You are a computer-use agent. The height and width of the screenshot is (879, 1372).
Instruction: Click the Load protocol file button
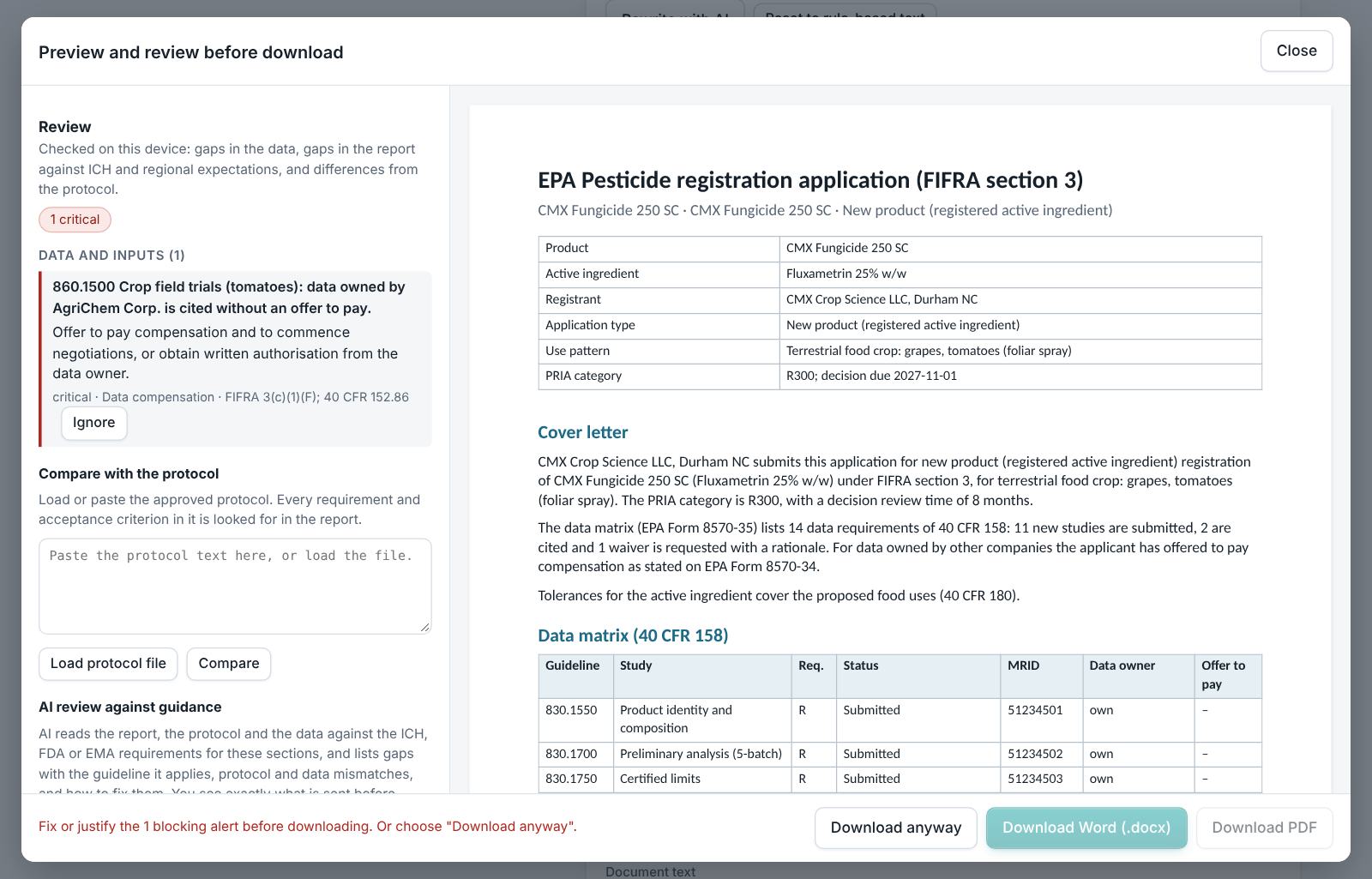click(108, 664)
